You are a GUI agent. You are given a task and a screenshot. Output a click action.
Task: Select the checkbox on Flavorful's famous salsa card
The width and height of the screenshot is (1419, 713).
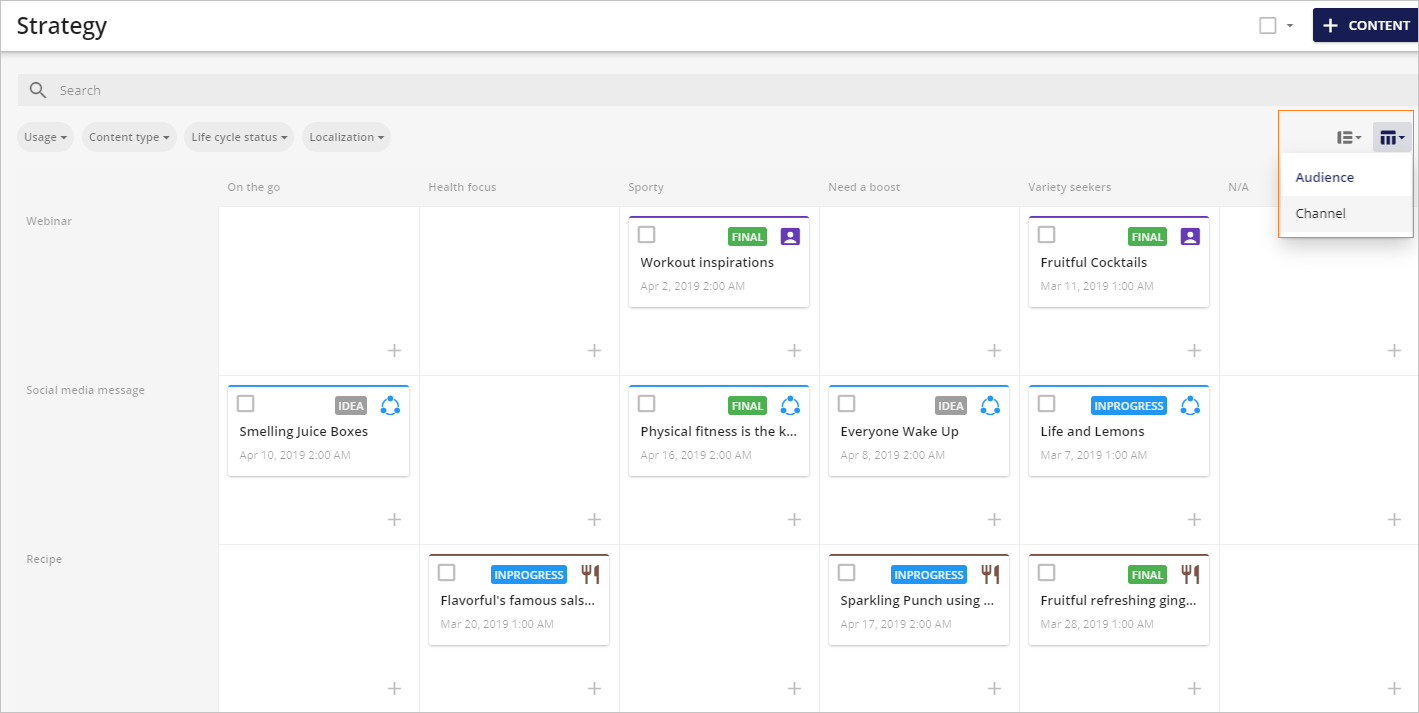tap(446, 573)
